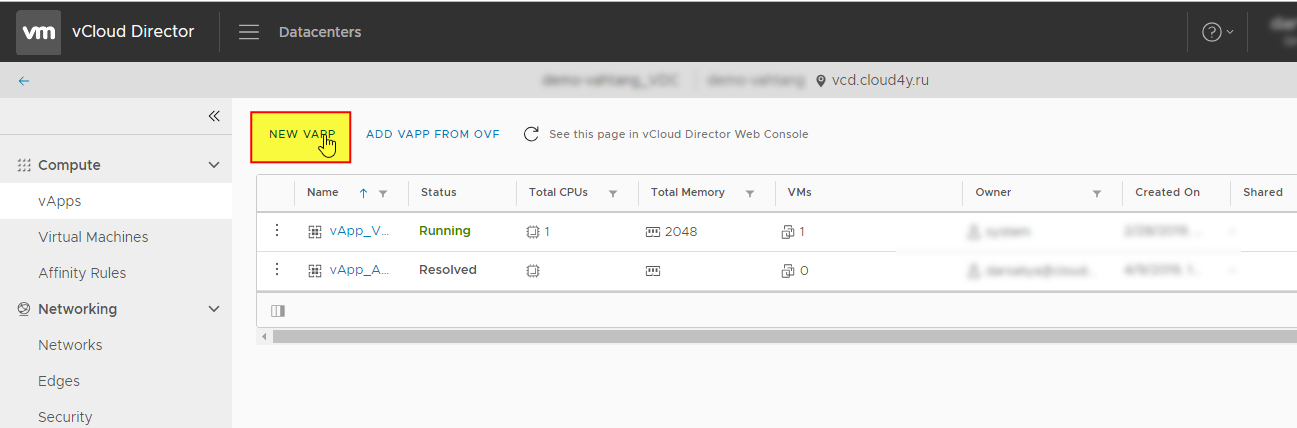This screenshot has height=428, width=1297.
Task: Click the vm logo
Action: coord(39,32)
